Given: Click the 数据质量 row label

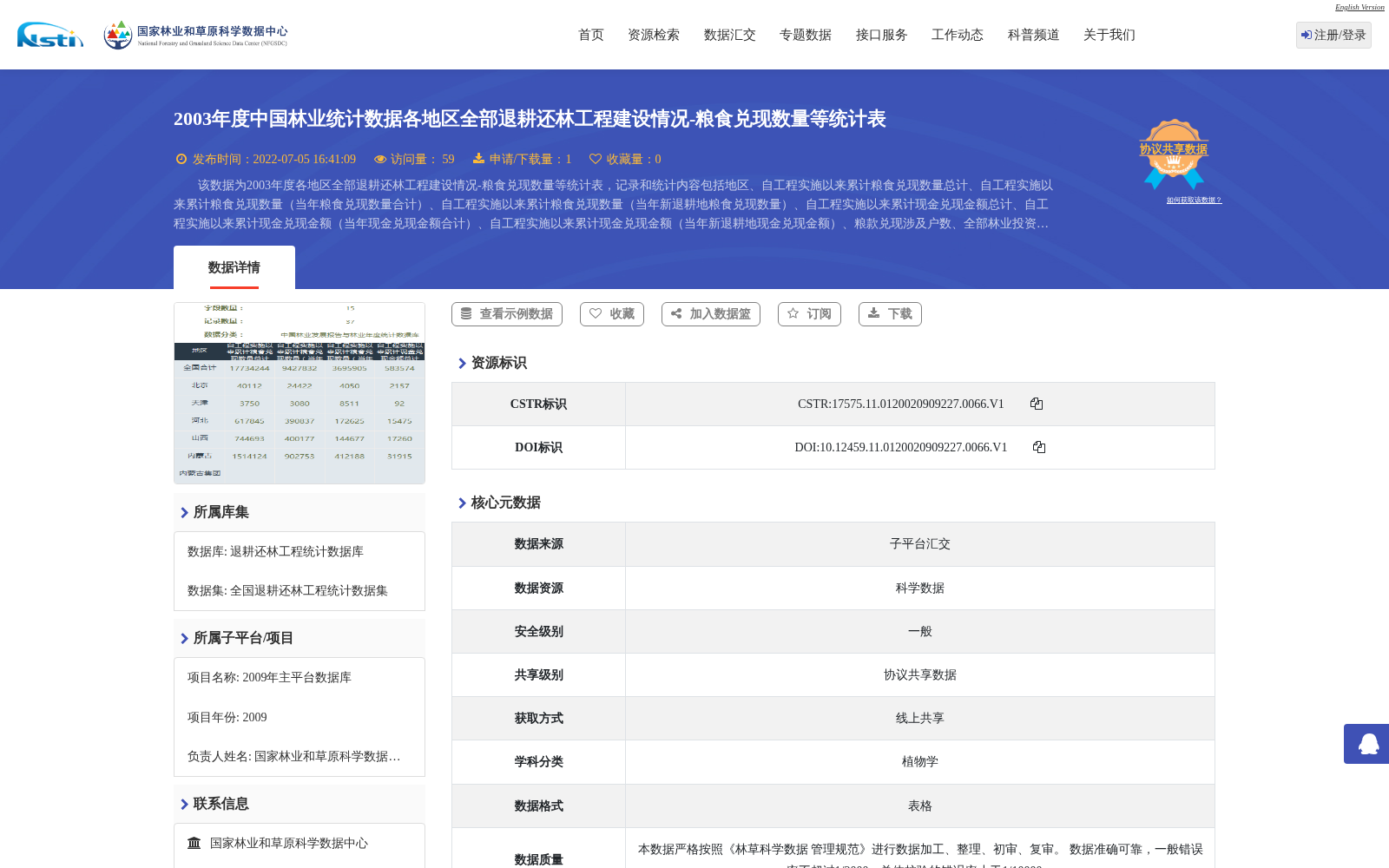Looking at the screenshot, I should [538, 859].
